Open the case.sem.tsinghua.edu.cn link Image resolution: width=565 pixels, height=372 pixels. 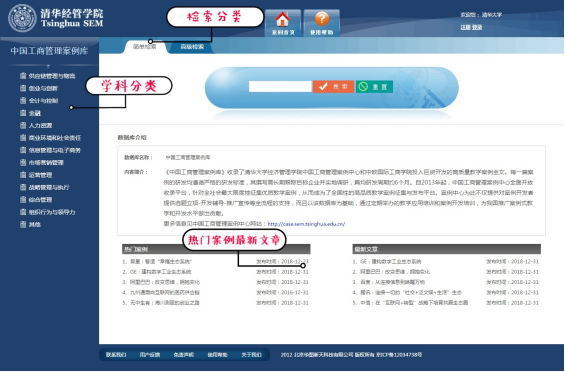306,224
